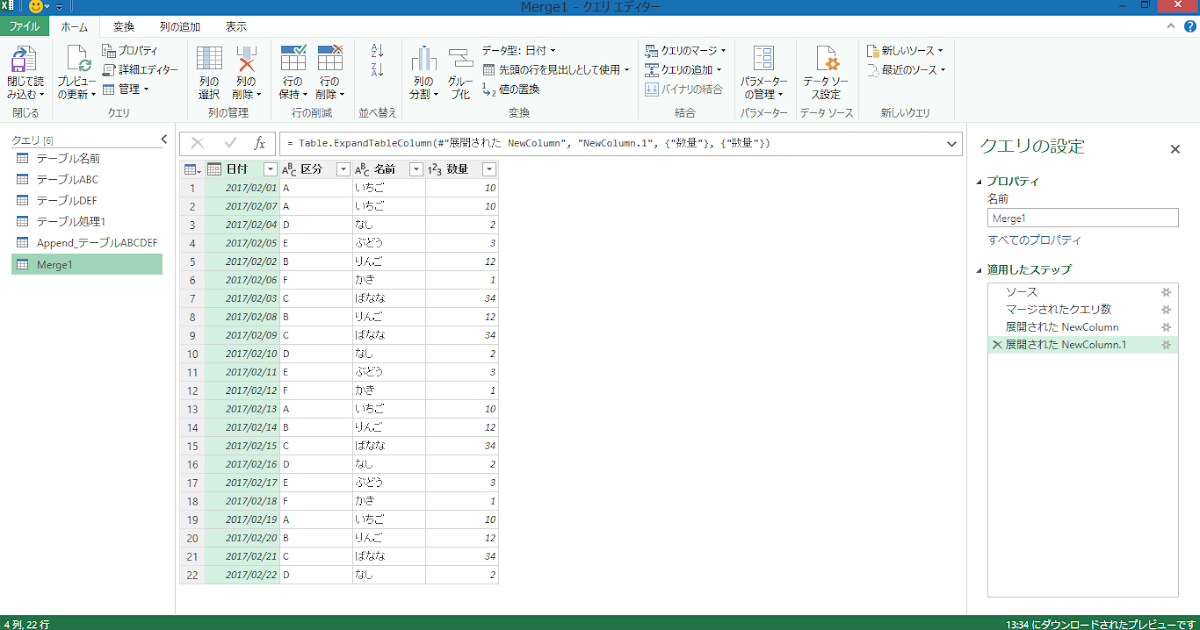Switch to the 変換 ribbon tab
Screen dimensions: 1200x630
(x=123, y=26)
